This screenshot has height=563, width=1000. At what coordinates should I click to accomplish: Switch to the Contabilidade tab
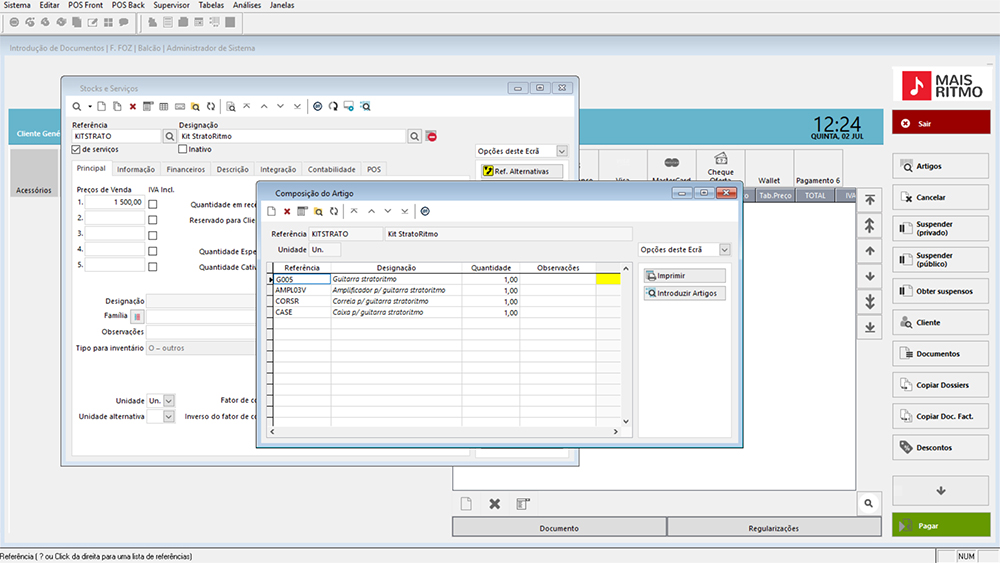click(x=332, y=170)
